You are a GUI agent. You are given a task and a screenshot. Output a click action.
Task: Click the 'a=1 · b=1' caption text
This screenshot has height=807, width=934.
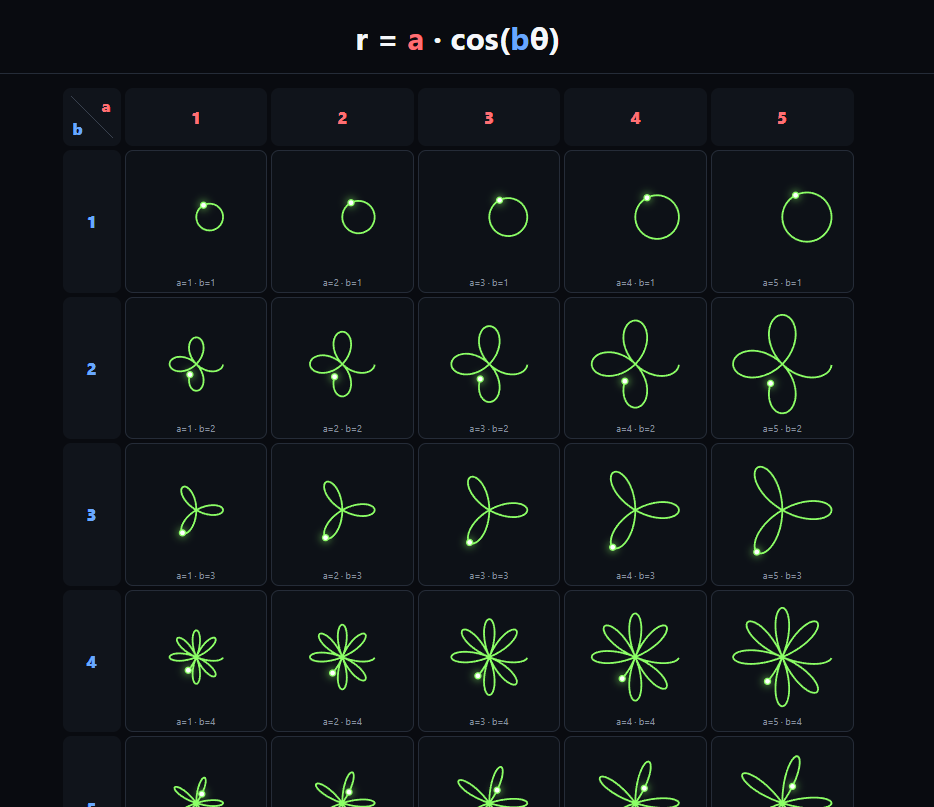pos(196,283)
